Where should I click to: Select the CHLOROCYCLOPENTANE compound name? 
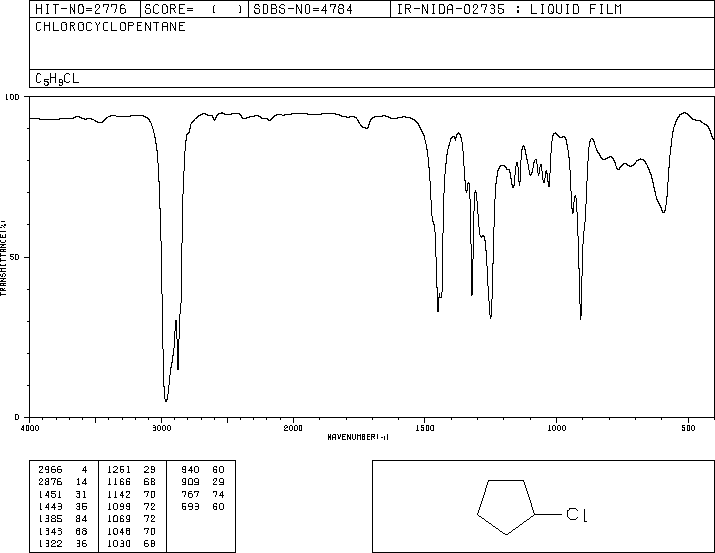(x=110, y=26)
